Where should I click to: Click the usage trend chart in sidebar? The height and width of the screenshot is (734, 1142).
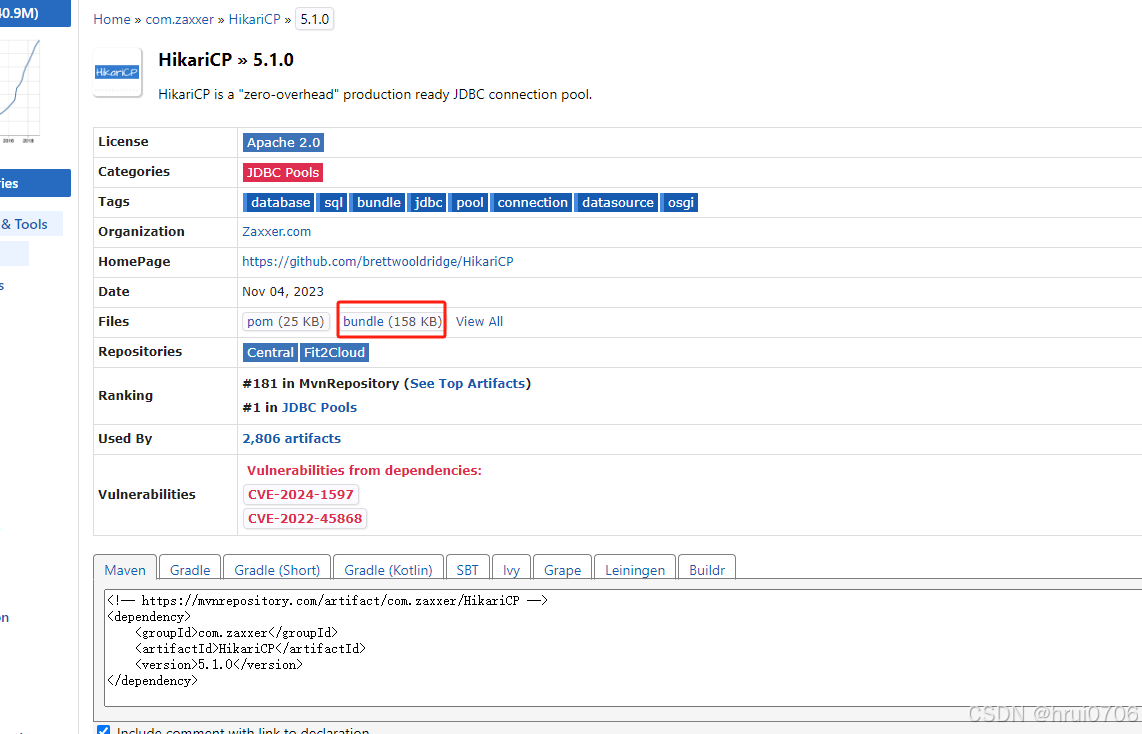[20, 91]
